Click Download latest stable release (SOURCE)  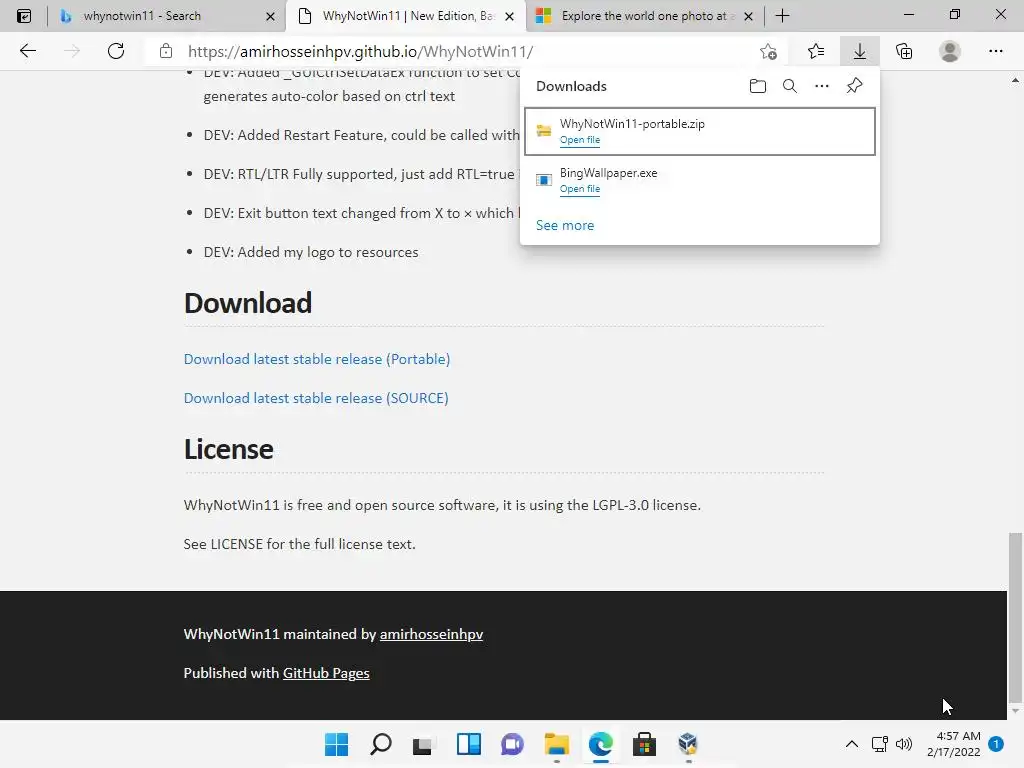click(316, 398)
